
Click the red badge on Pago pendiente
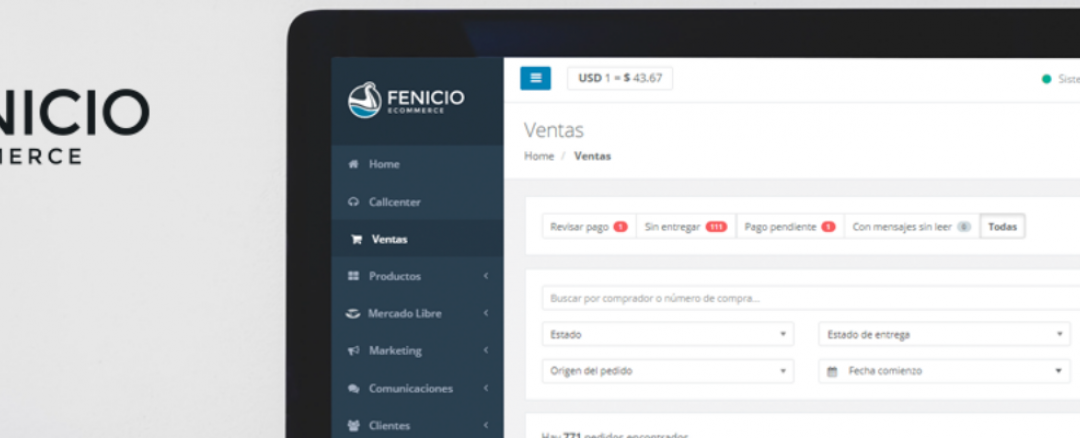829,227
